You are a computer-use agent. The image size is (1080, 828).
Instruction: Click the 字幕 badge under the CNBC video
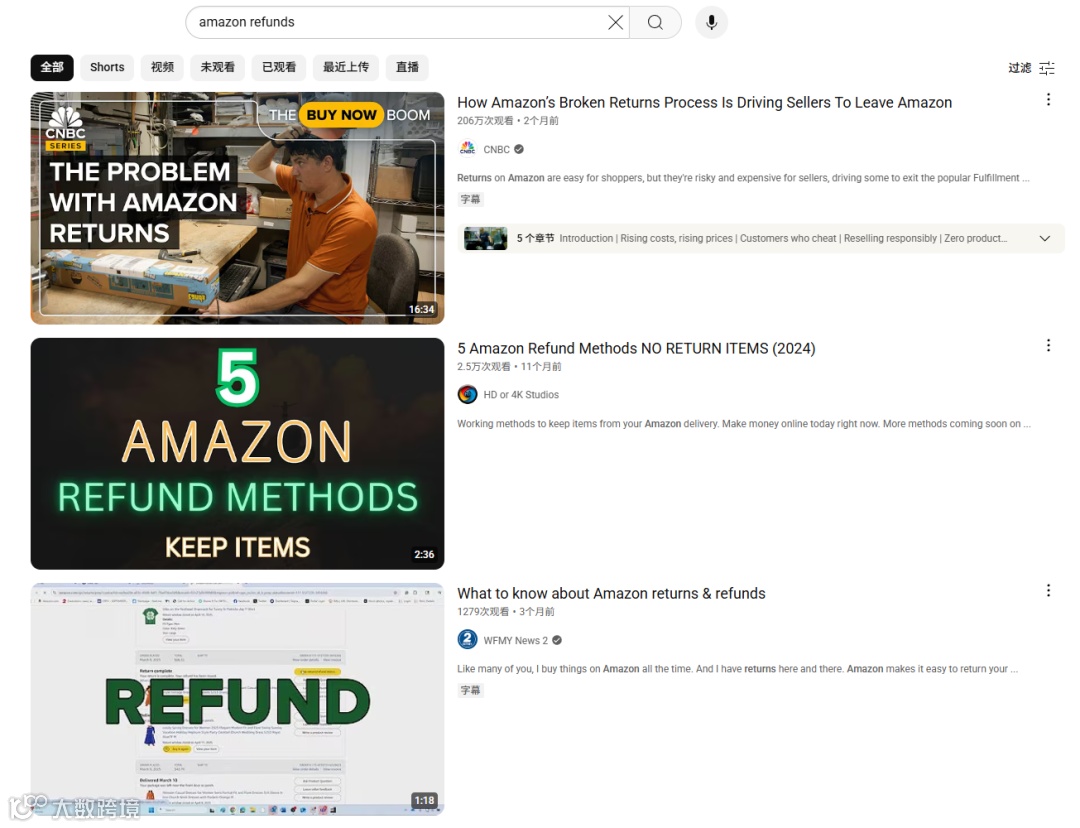point(471,199)
